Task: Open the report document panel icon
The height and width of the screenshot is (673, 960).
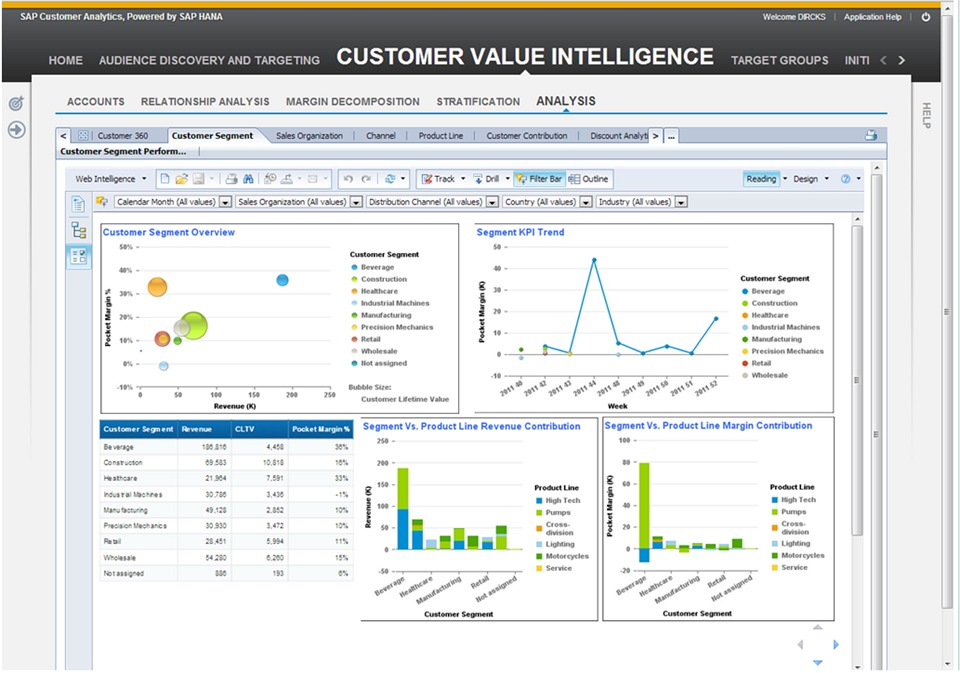Action: (x=78, y=204)
